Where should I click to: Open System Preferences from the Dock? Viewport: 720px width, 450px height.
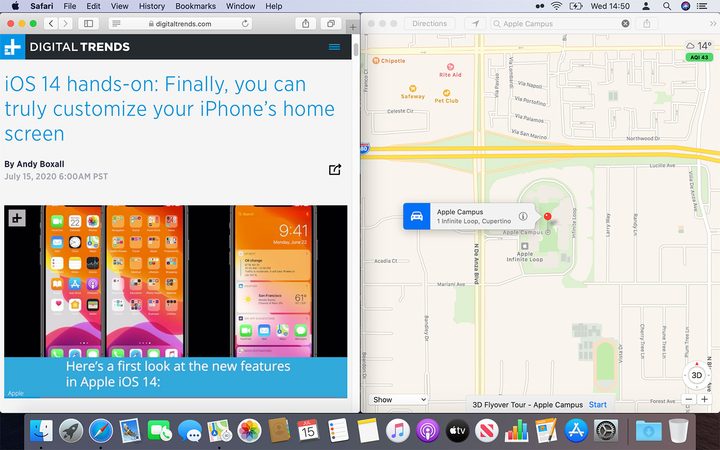606,431
